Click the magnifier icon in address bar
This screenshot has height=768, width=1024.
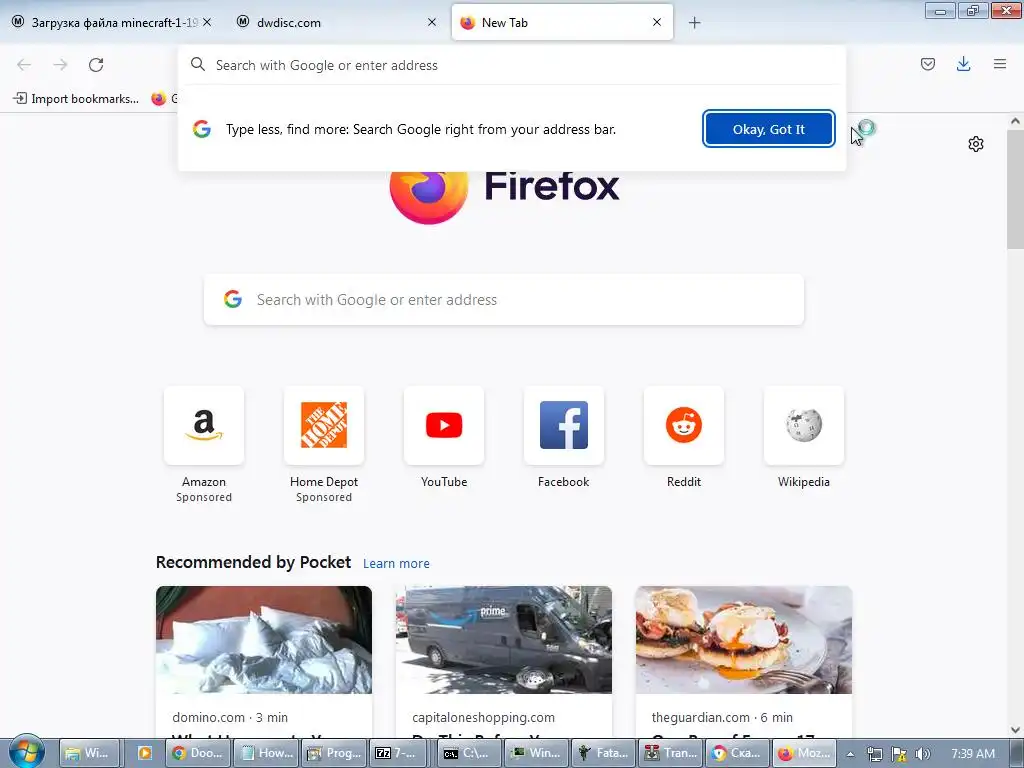click(x=197, y=65)
